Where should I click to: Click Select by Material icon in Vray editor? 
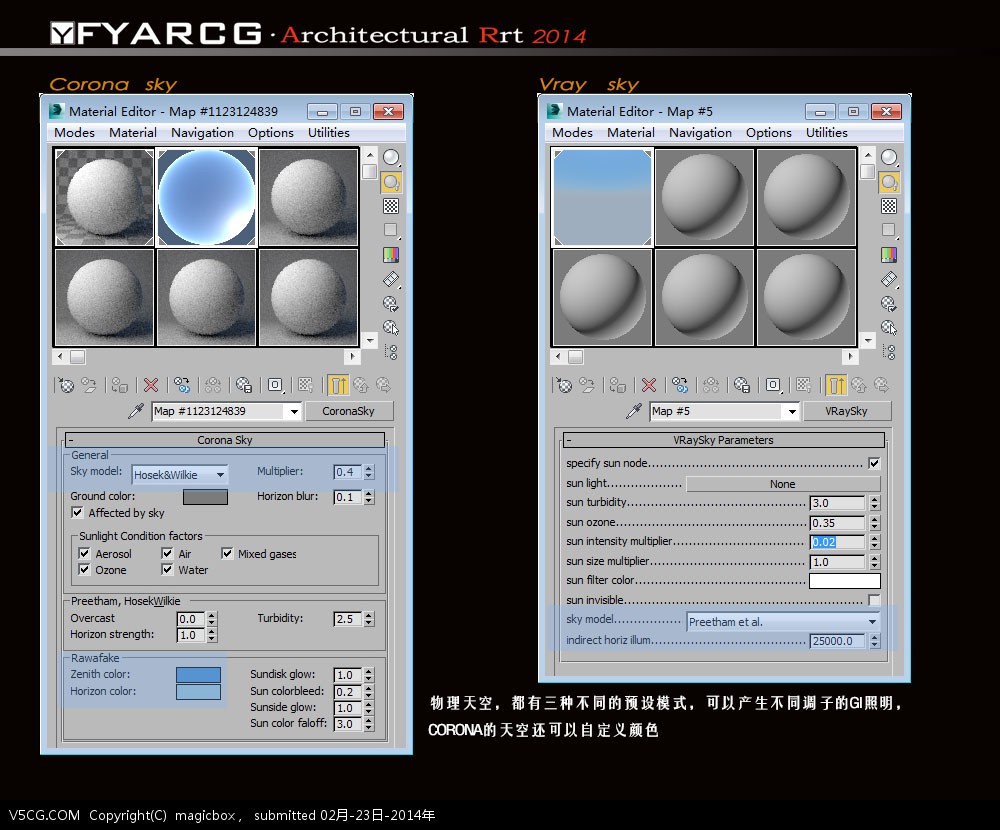pyautogui.click(x=889, y=328)
